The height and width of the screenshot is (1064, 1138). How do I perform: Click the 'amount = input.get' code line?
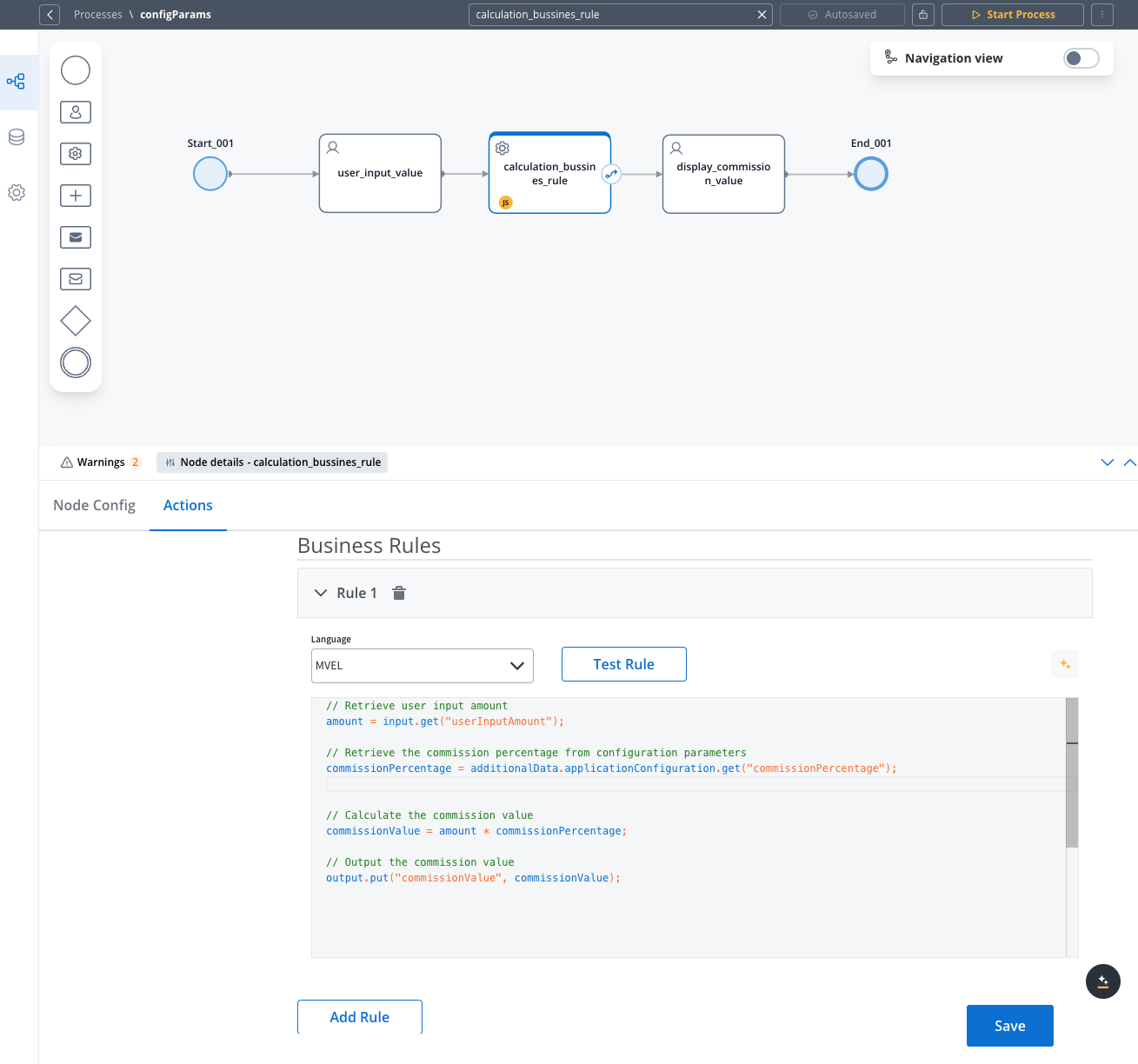(445, 722)
